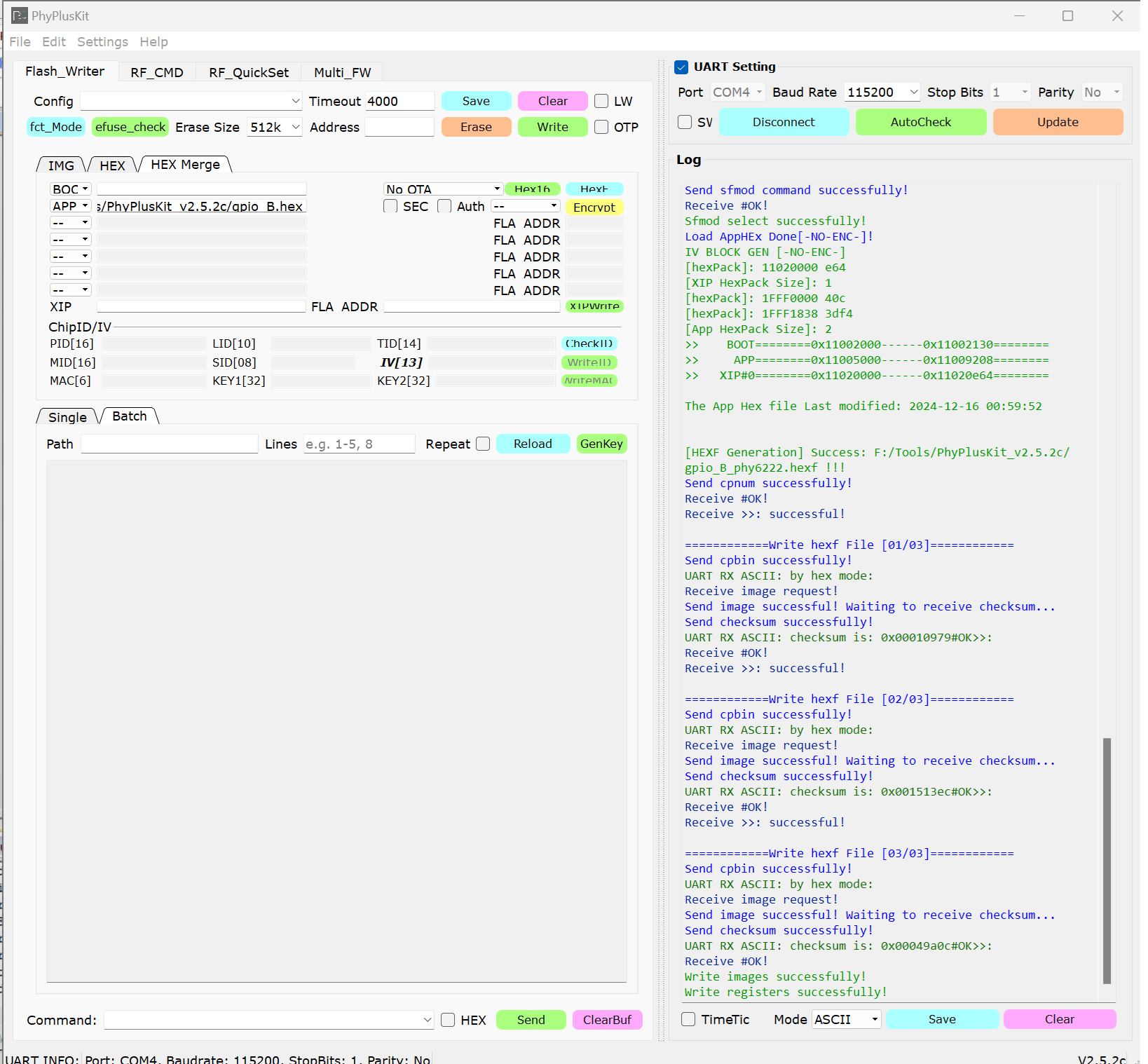Viewport: 1148px width, 1064px height.
Task: Enable the Auth checkbox
Action: pyautogui.click(x=444, y=206)
